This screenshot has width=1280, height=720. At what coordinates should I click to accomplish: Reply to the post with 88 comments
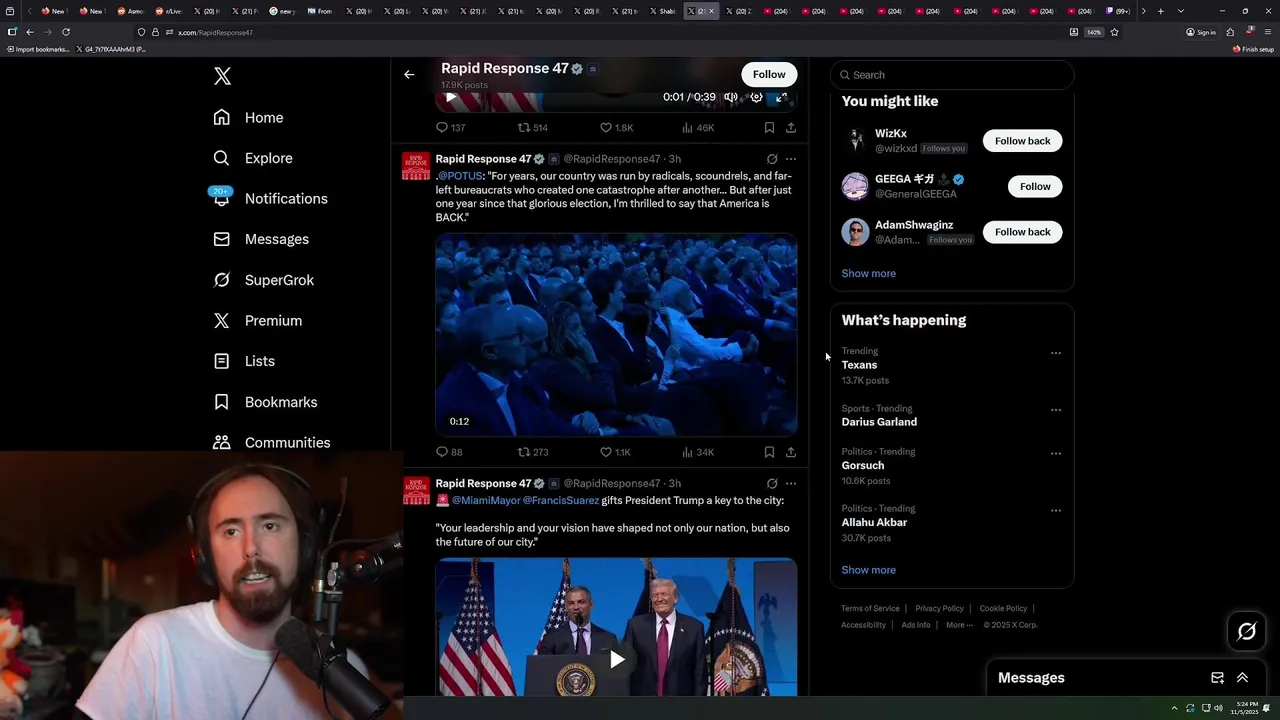tap(449, 452)
